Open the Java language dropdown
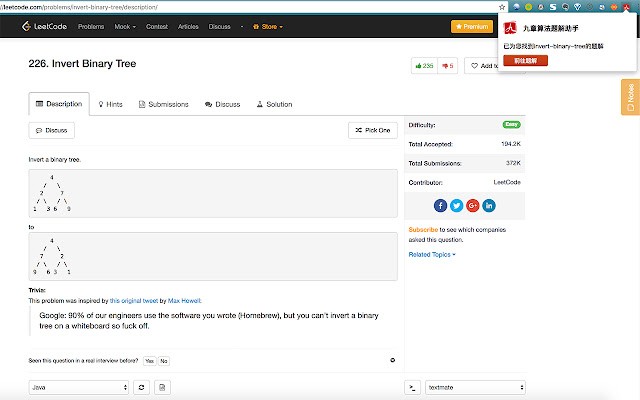 pos(78,387)
